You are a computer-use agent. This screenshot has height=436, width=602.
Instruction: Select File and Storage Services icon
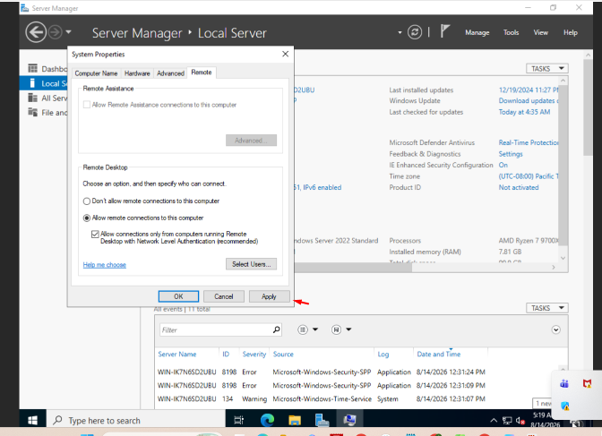(x=33, y=112)
